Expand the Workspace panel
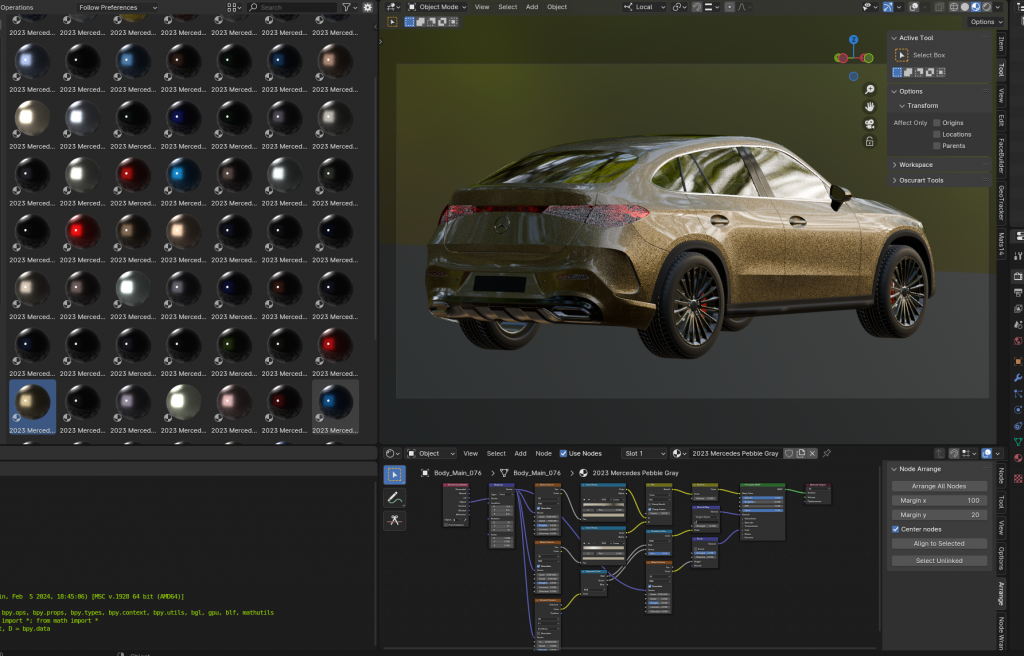Screen dimensions: 1024x656 click(x=915, y=164)
